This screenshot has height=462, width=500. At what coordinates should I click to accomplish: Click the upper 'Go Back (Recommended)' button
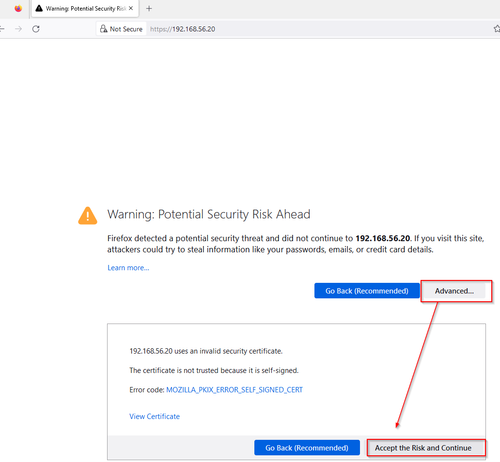367,291
